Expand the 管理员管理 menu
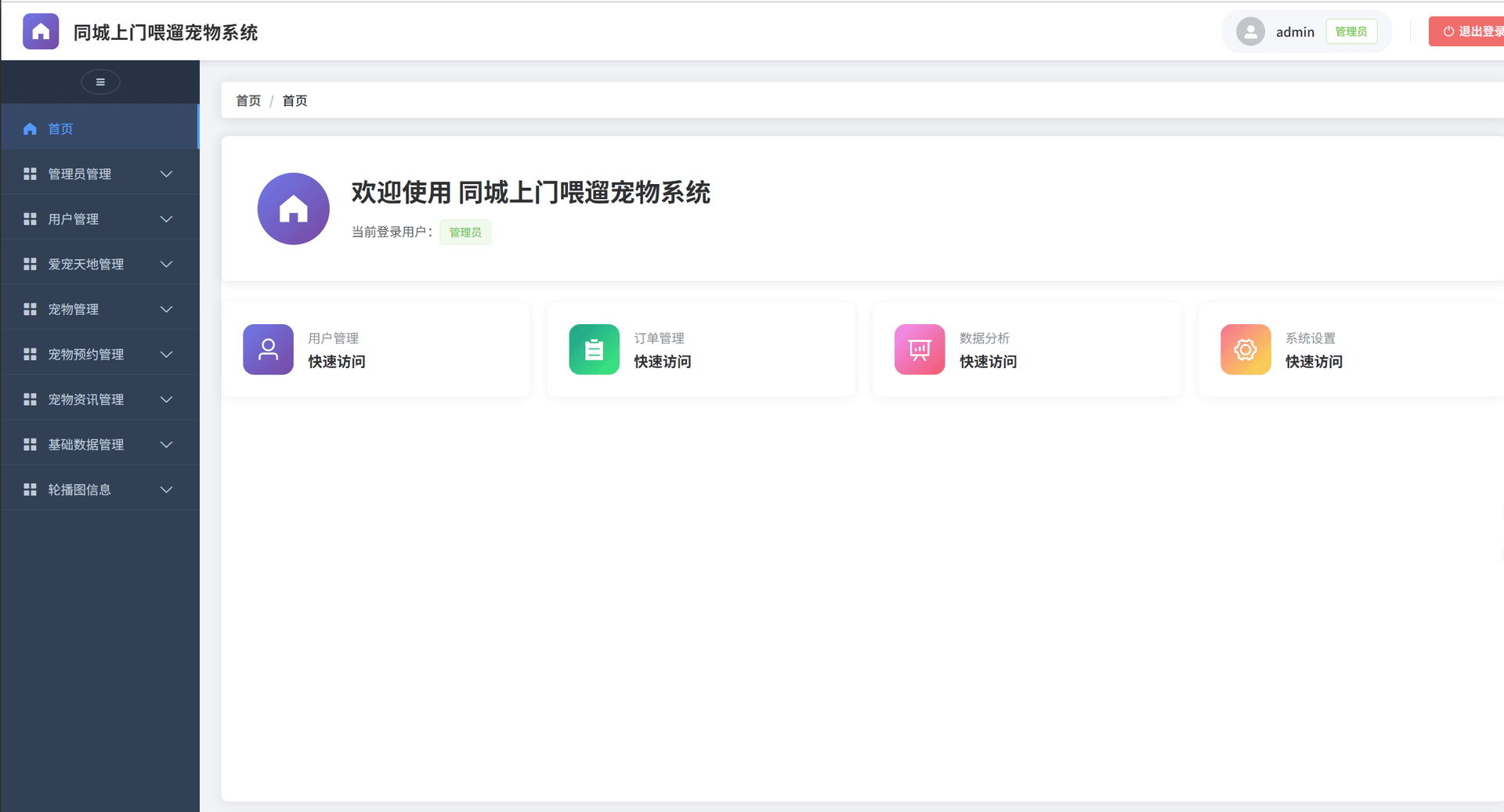1504x812 pixels. [x=78, y=174]
